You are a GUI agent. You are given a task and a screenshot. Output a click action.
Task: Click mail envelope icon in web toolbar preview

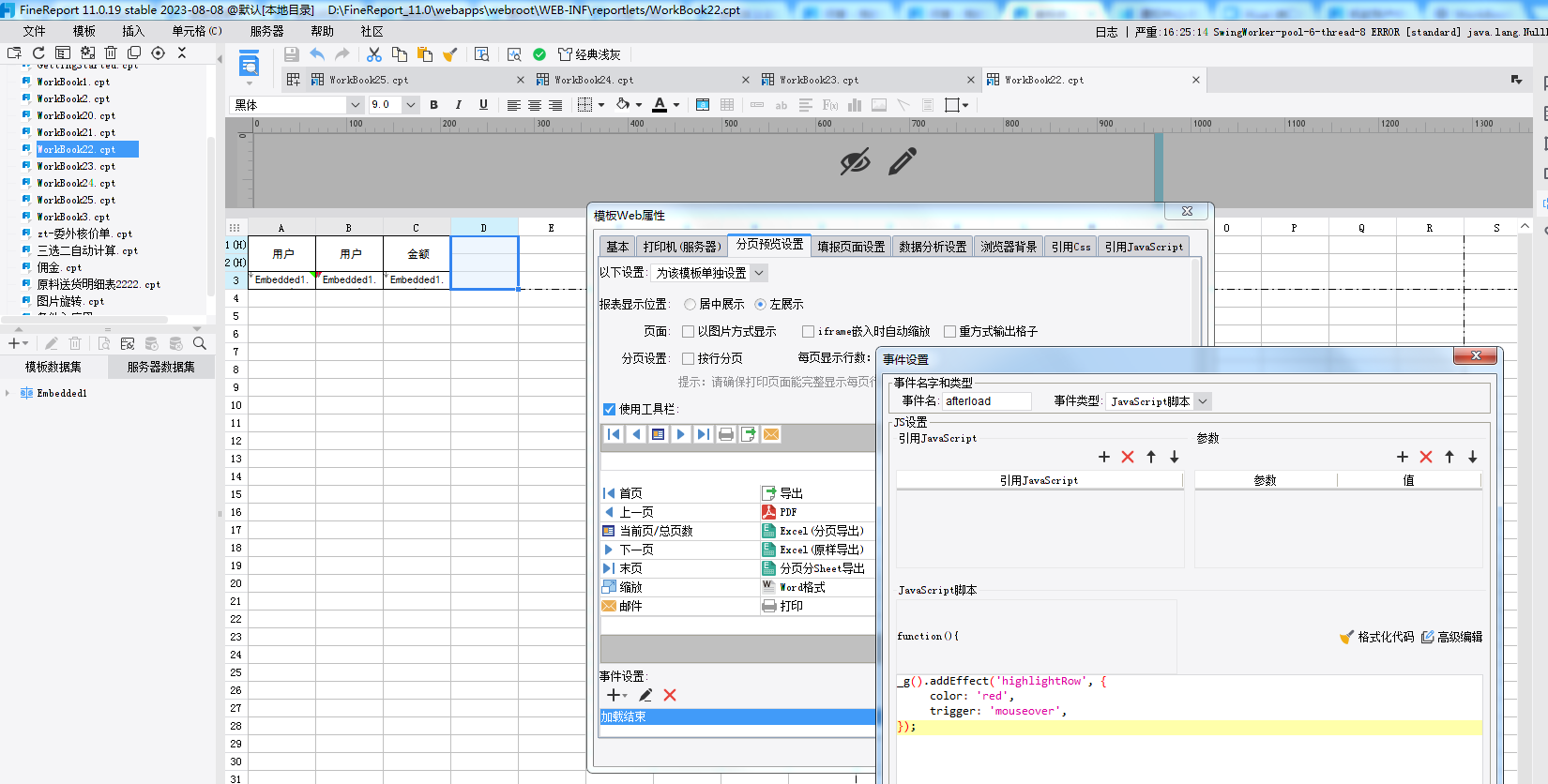pos(771,434)
